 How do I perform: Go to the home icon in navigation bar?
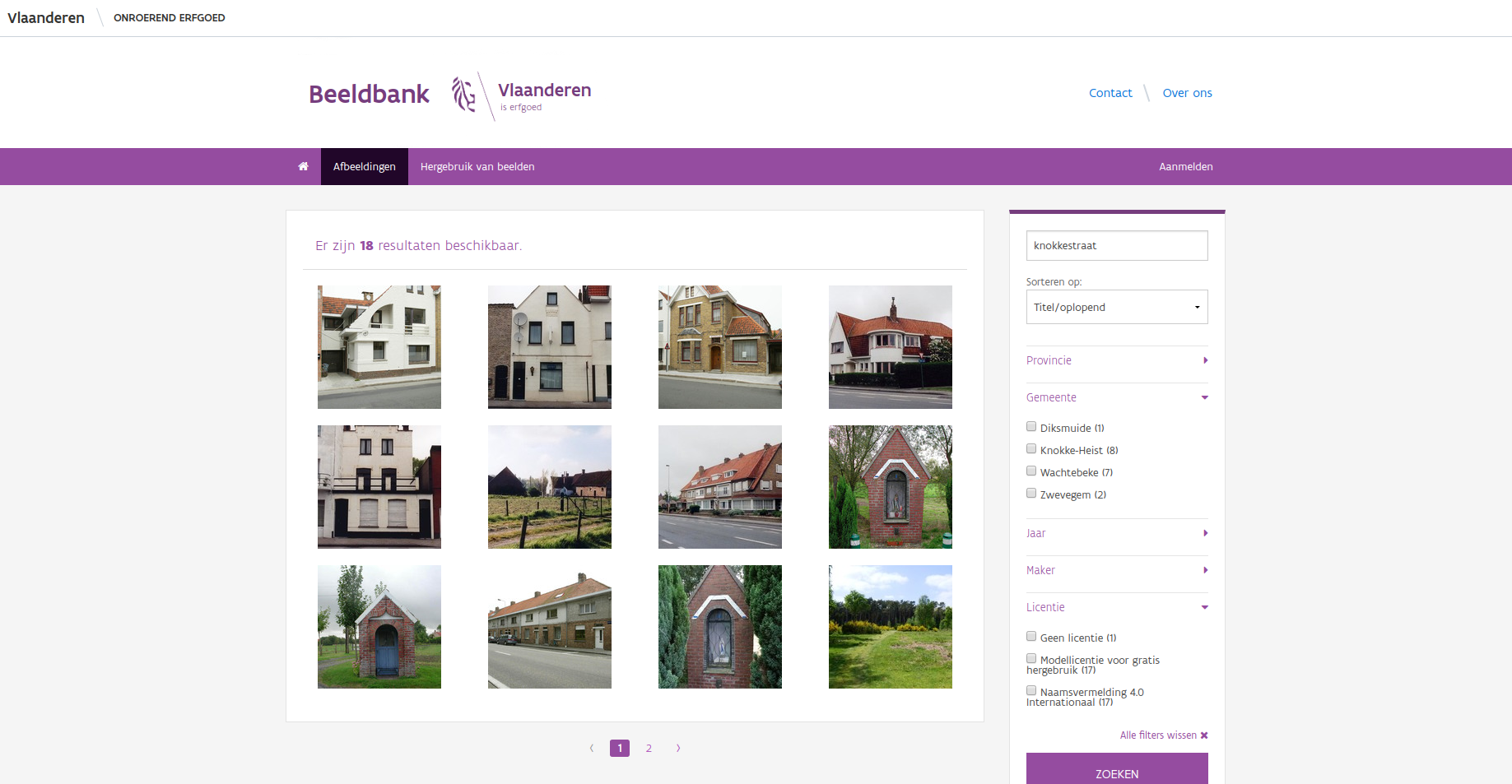pyautogui.click(x=303, y=166)
